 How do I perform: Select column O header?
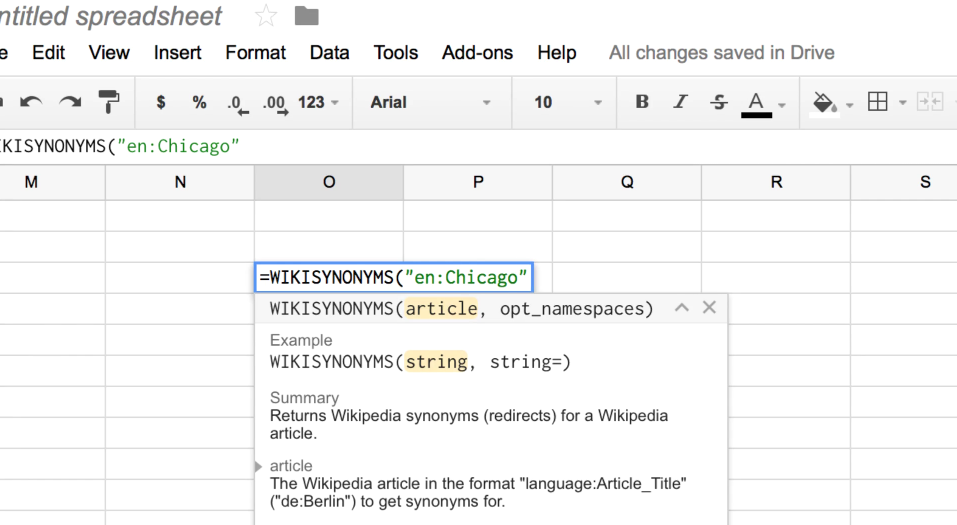click(x=329, y=182)
